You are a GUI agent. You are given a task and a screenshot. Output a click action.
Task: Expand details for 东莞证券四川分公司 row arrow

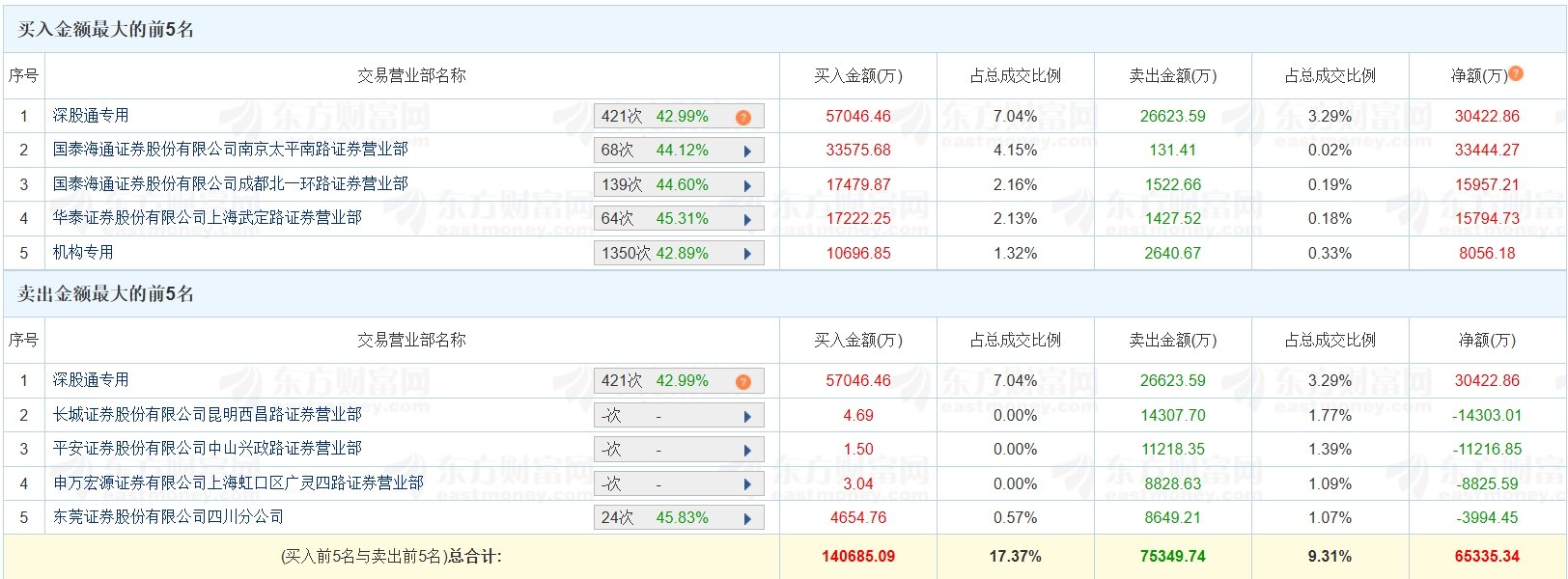(747, 518)
